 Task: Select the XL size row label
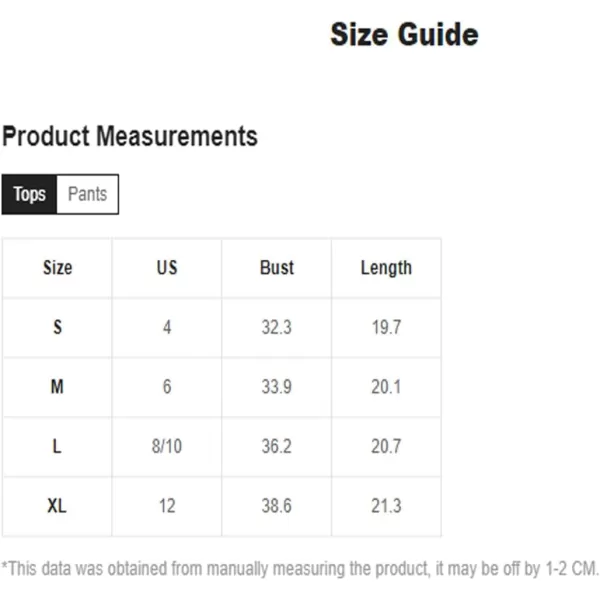(57, 506)
